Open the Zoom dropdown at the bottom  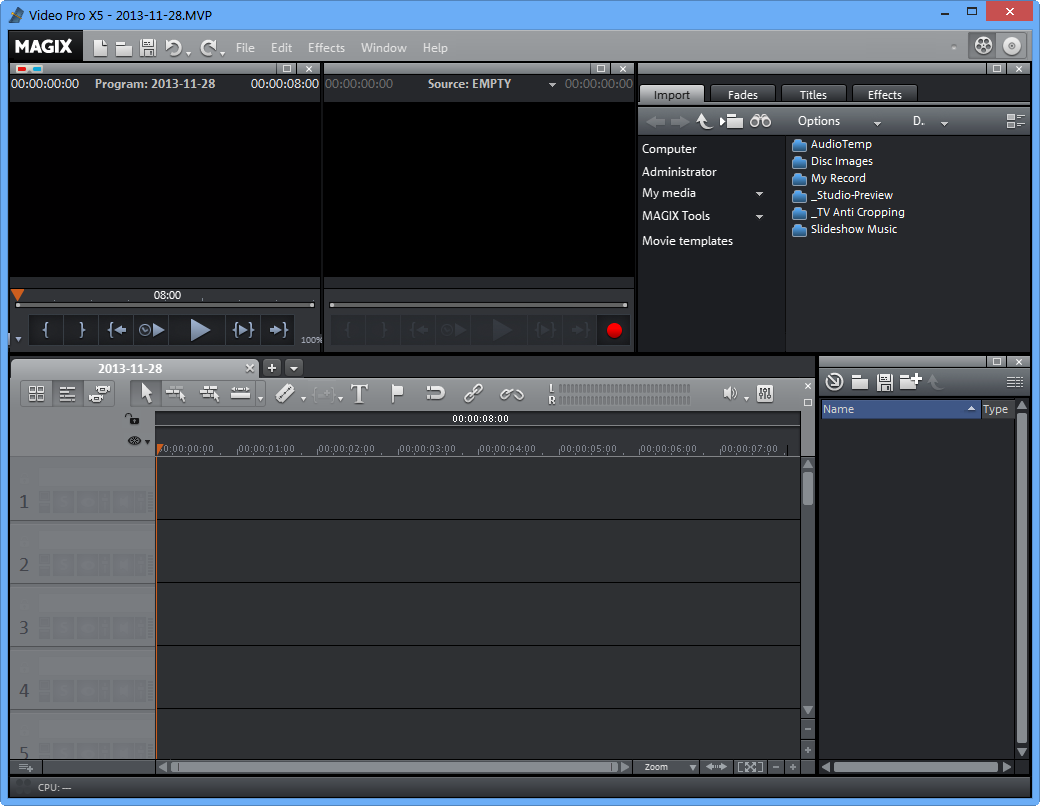pyautogui.click(x=666, y=767)
